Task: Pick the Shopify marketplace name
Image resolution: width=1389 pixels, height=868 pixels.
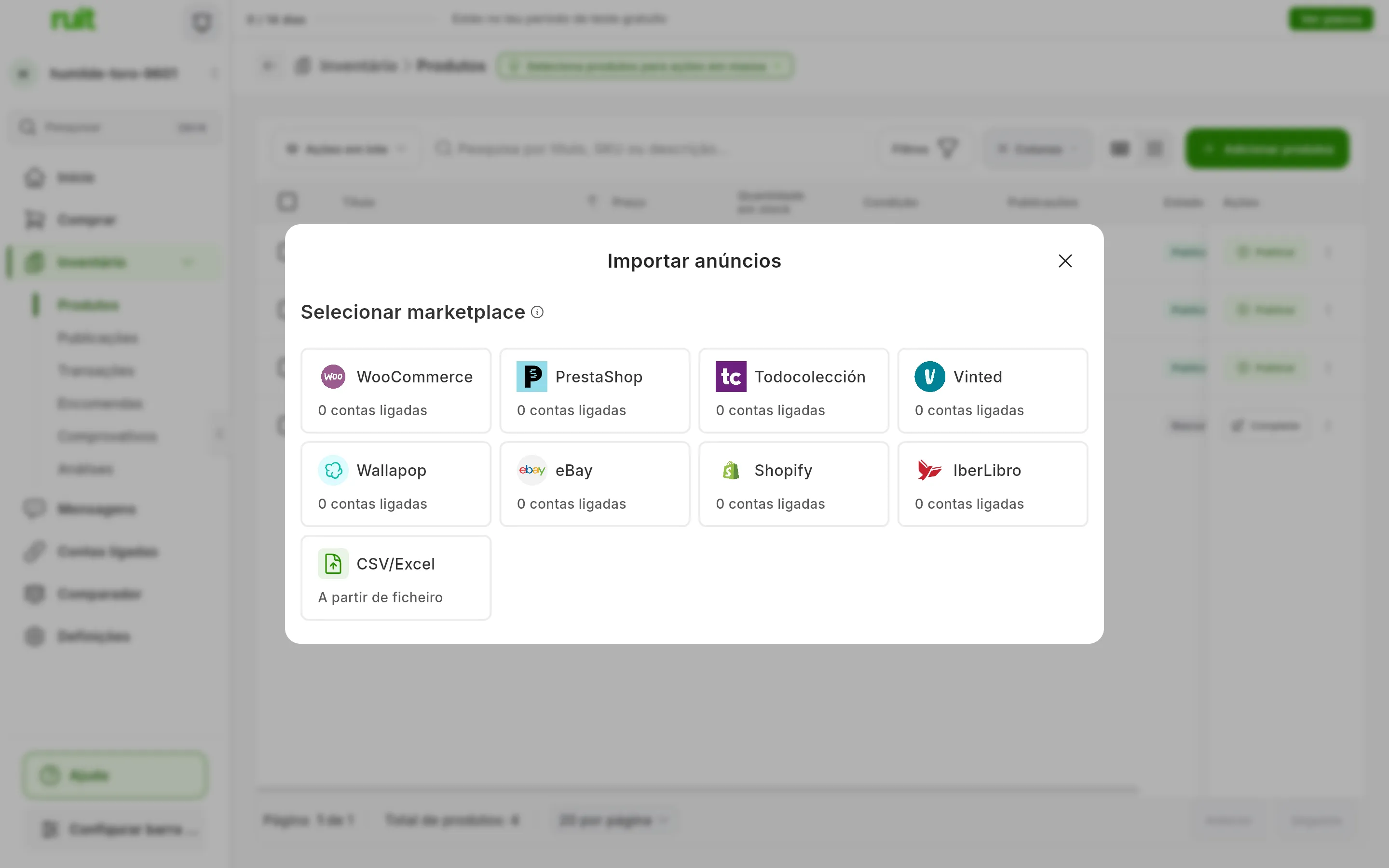Action: click(783, 470)
